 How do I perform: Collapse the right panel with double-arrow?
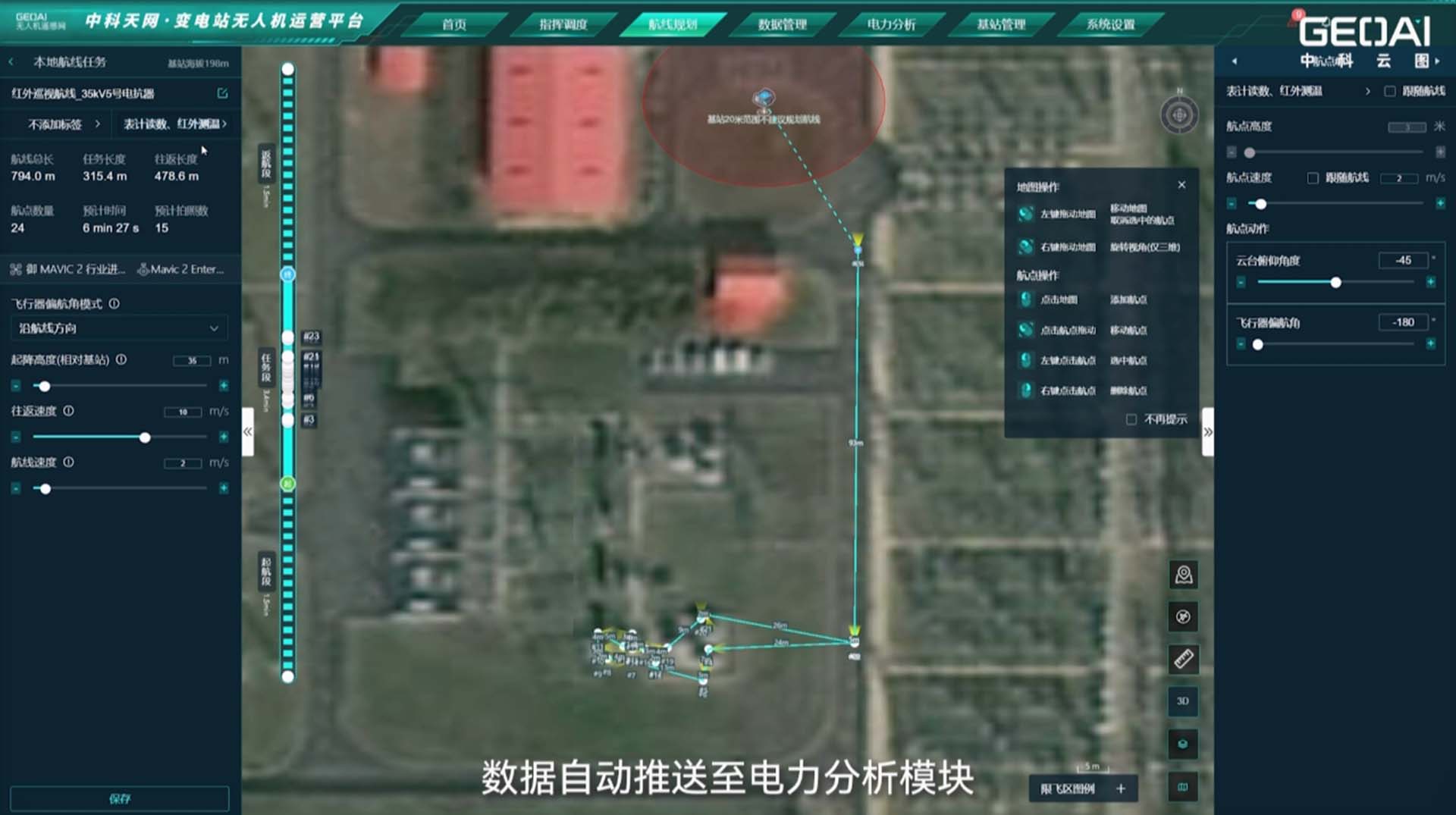(1207, 431)
